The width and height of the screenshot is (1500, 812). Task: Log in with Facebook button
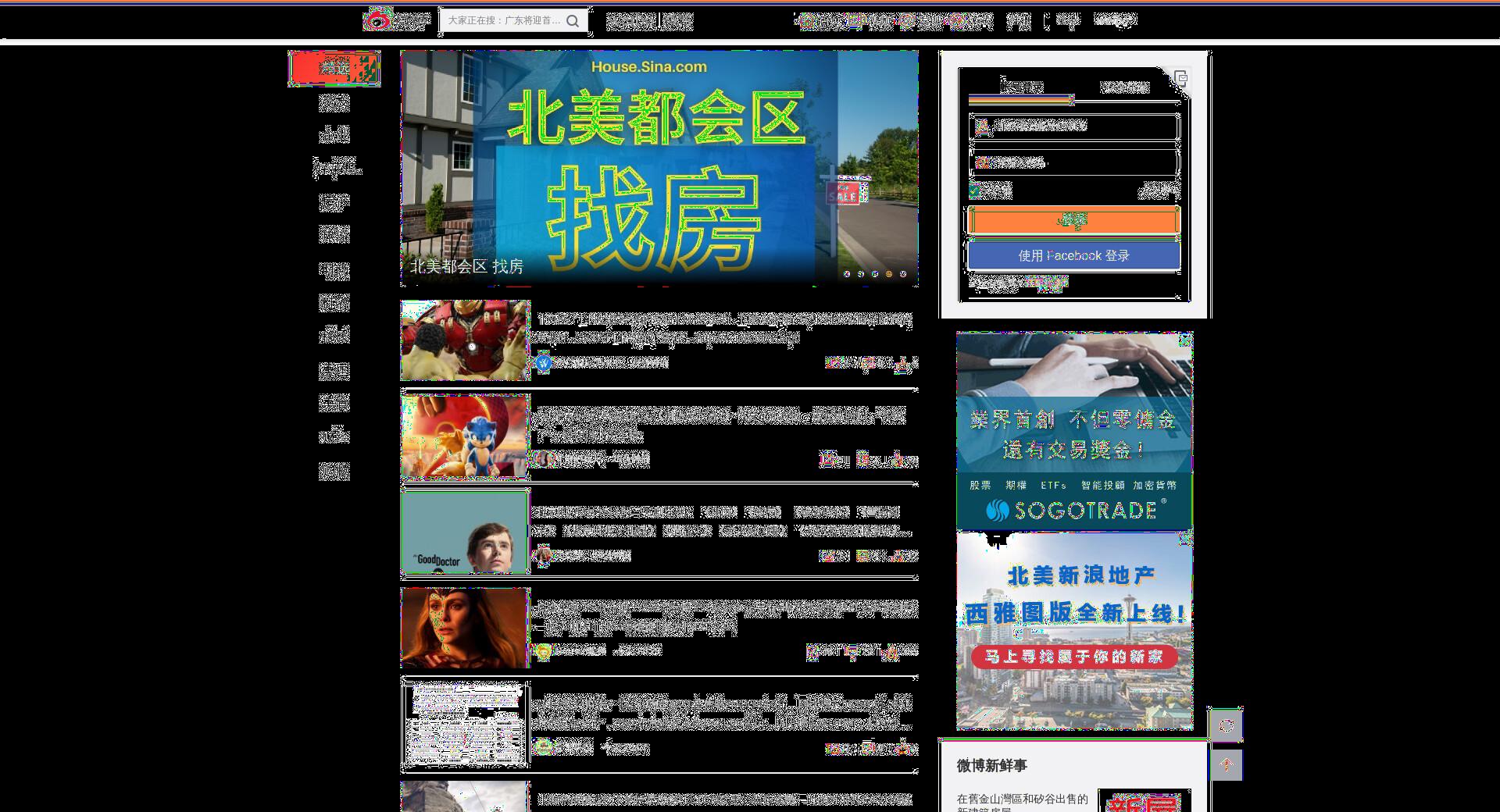1073,255
